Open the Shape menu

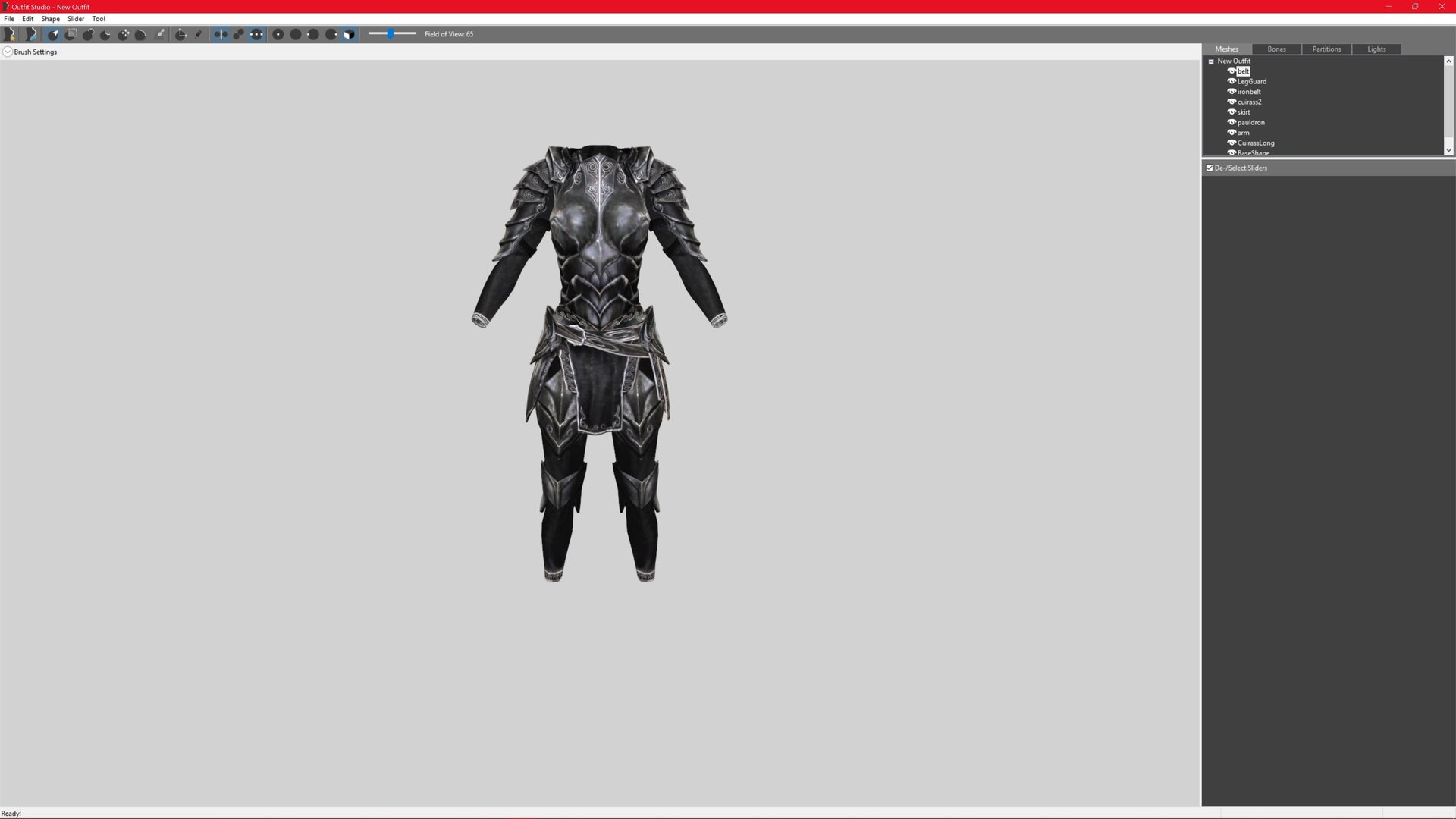tap(51, 19)
